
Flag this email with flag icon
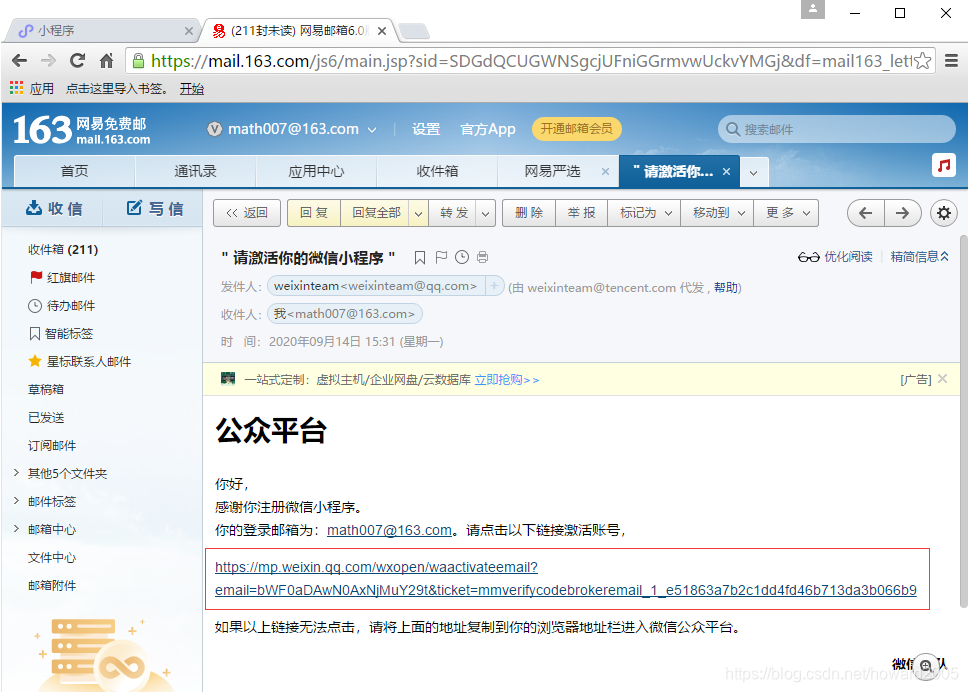(x=441, y=257)
